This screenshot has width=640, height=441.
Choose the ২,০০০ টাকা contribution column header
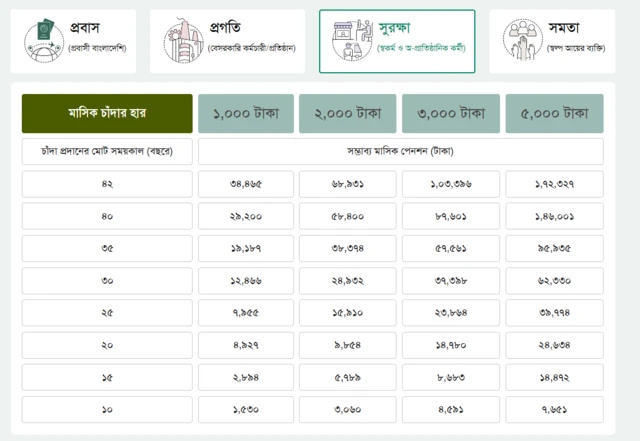coord(348,114)
